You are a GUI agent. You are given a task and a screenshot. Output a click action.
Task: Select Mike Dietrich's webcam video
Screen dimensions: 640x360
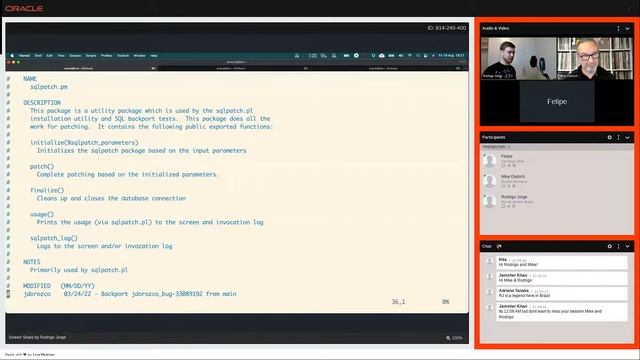[595, 58]
